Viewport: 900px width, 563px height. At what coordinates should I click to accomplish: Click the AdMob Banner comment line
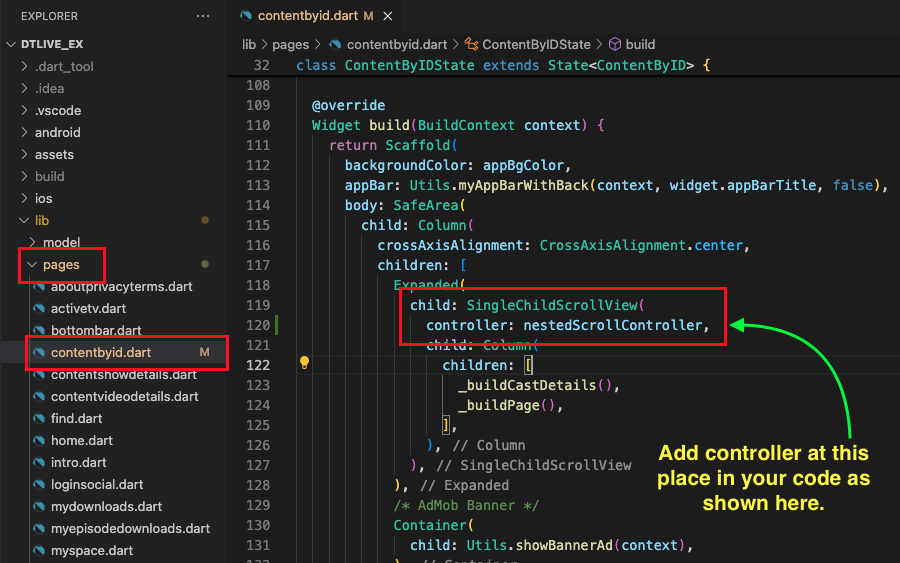pyautogui.click(x=466, y=505)
